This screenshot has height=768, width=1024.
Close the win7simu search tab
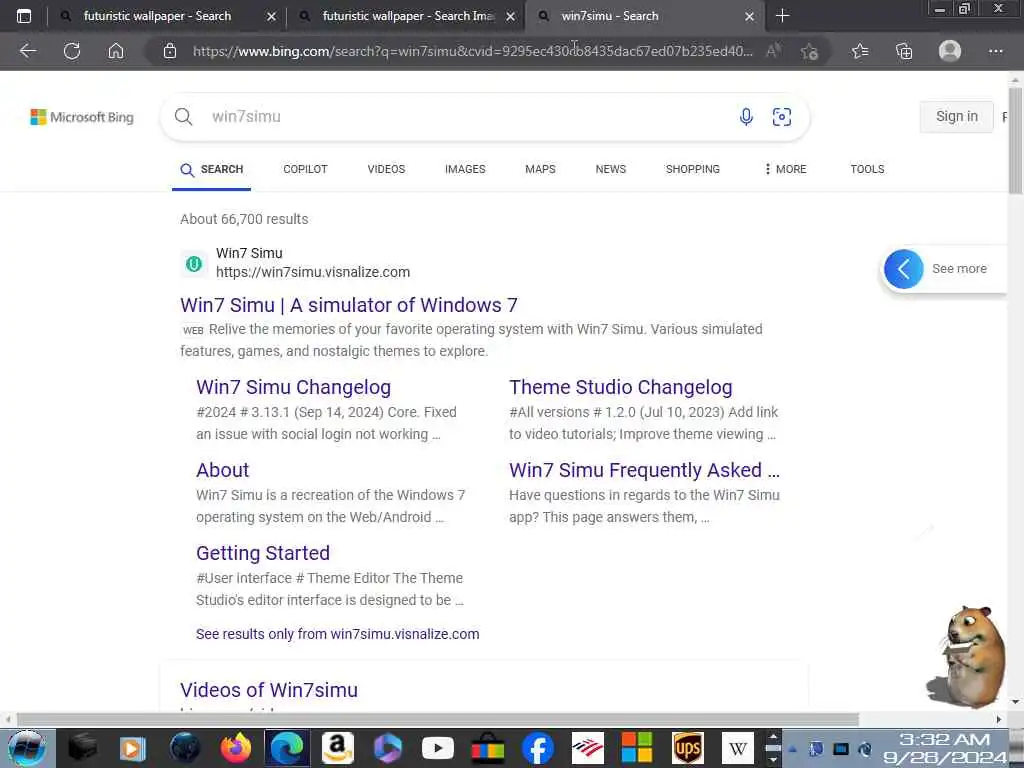[x=750, y=16]
